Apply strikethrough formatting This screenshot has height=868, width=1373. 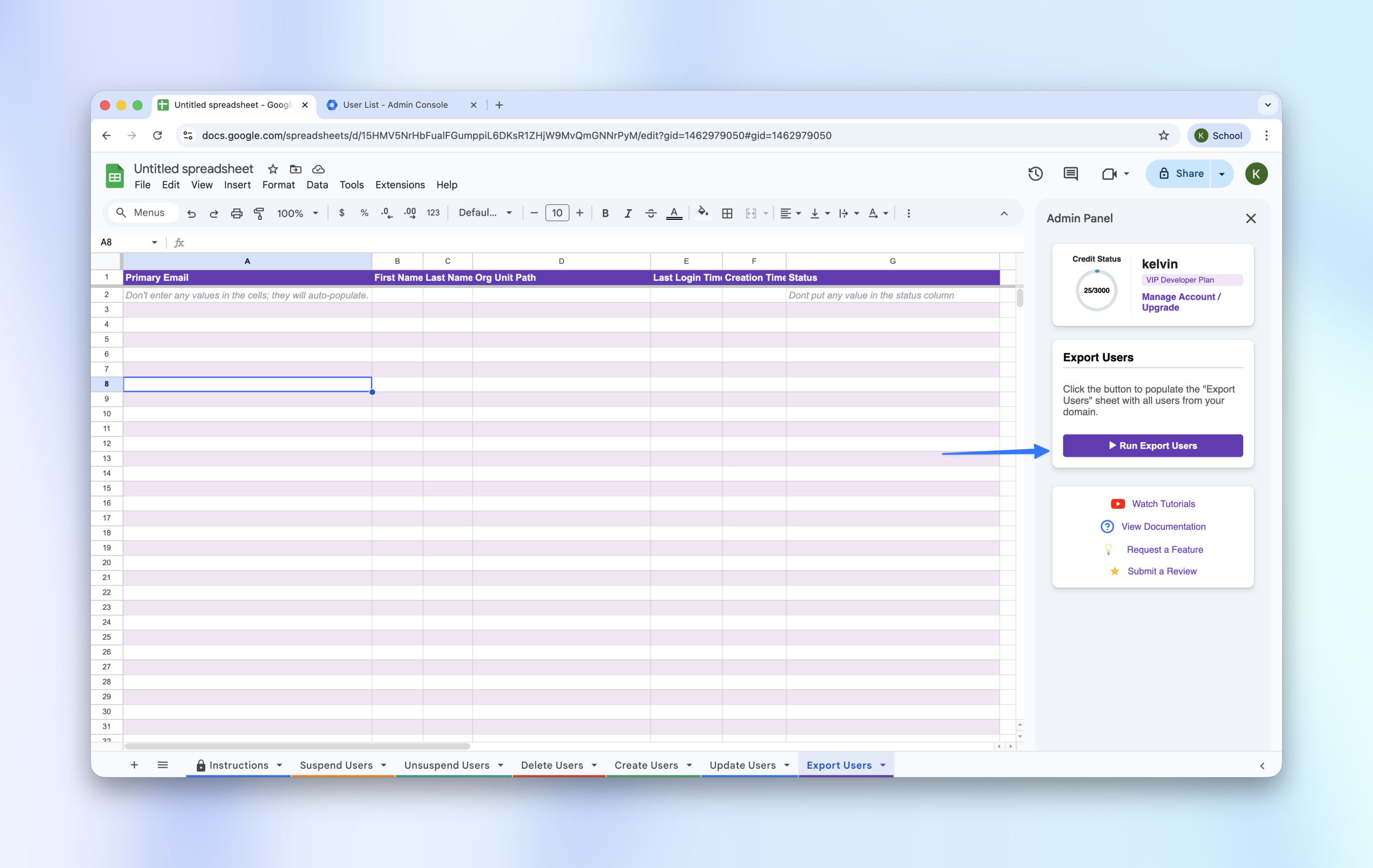point(651,213)
